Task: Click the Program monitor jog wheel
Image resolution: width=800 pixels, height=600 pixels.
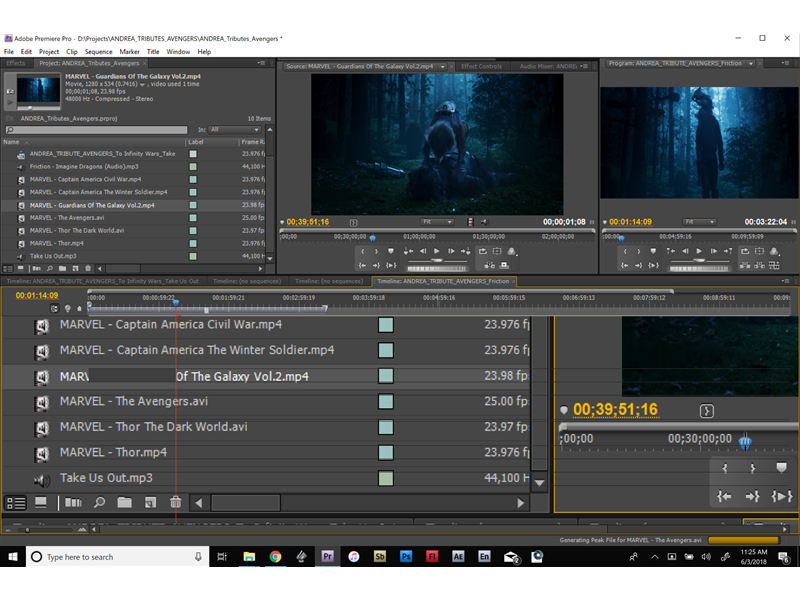Action: click(699, 268)
